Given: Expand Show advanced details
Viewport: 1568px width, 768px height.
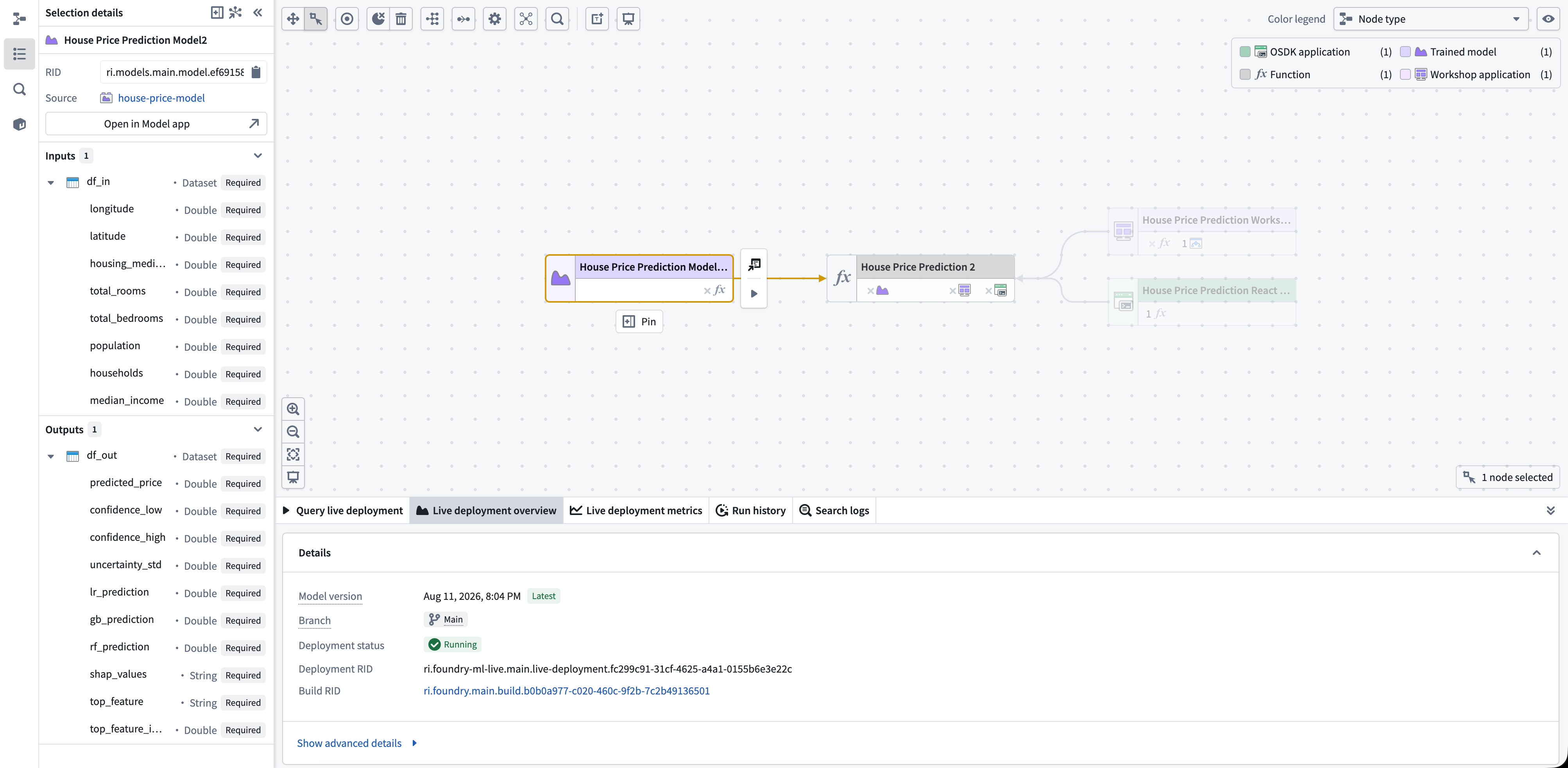Looking at the screenshot, I should [x=357, y=743].
